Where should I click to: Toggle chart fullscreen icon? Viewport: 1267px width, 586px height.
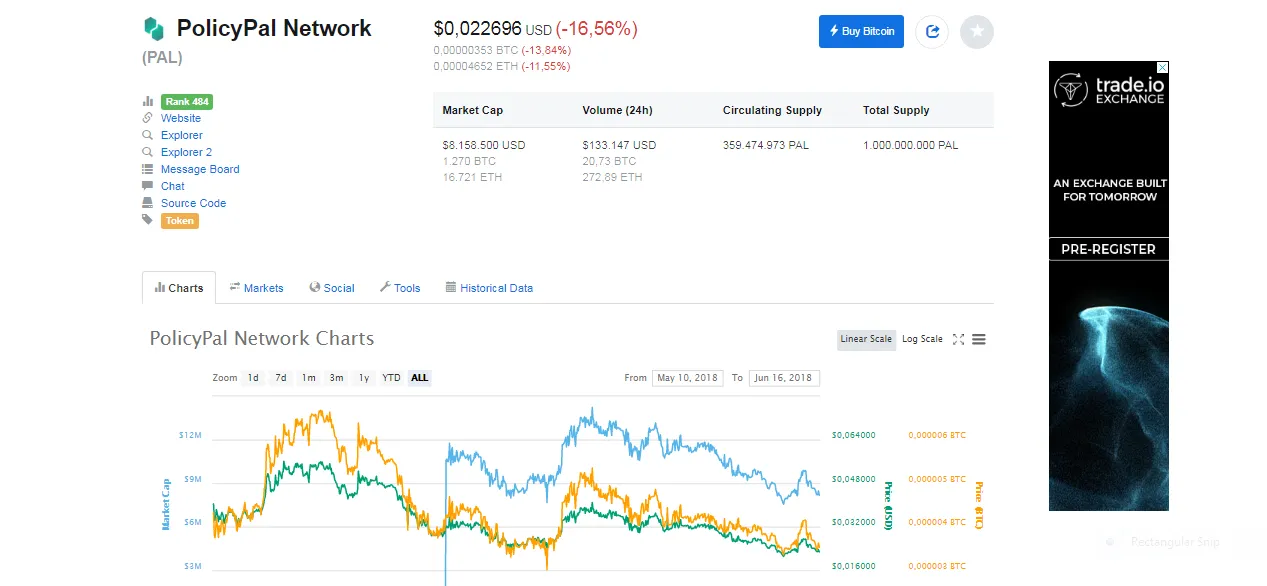(x=958, y=339)
